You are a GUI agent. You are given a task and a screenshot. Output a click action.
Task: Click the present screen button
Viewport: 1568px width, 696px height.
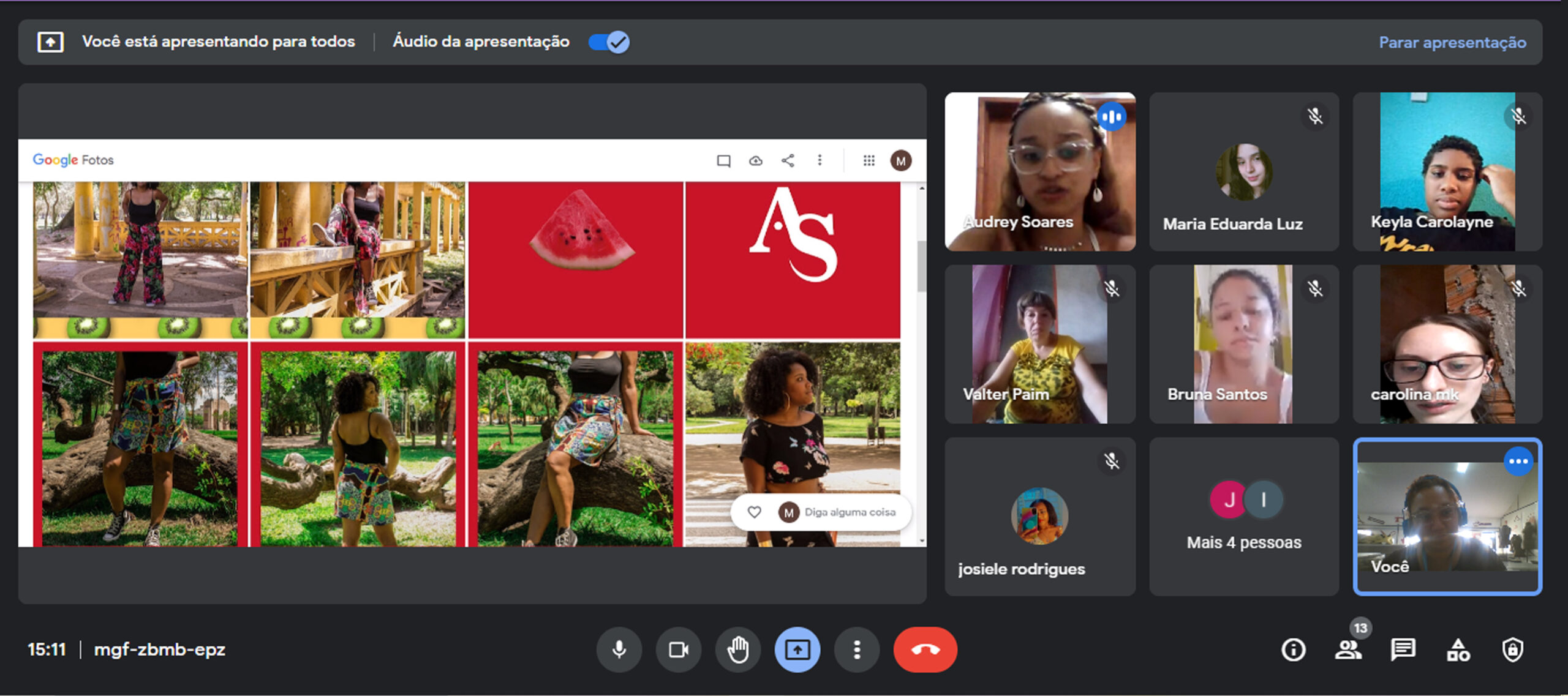(x=797, y=649)
